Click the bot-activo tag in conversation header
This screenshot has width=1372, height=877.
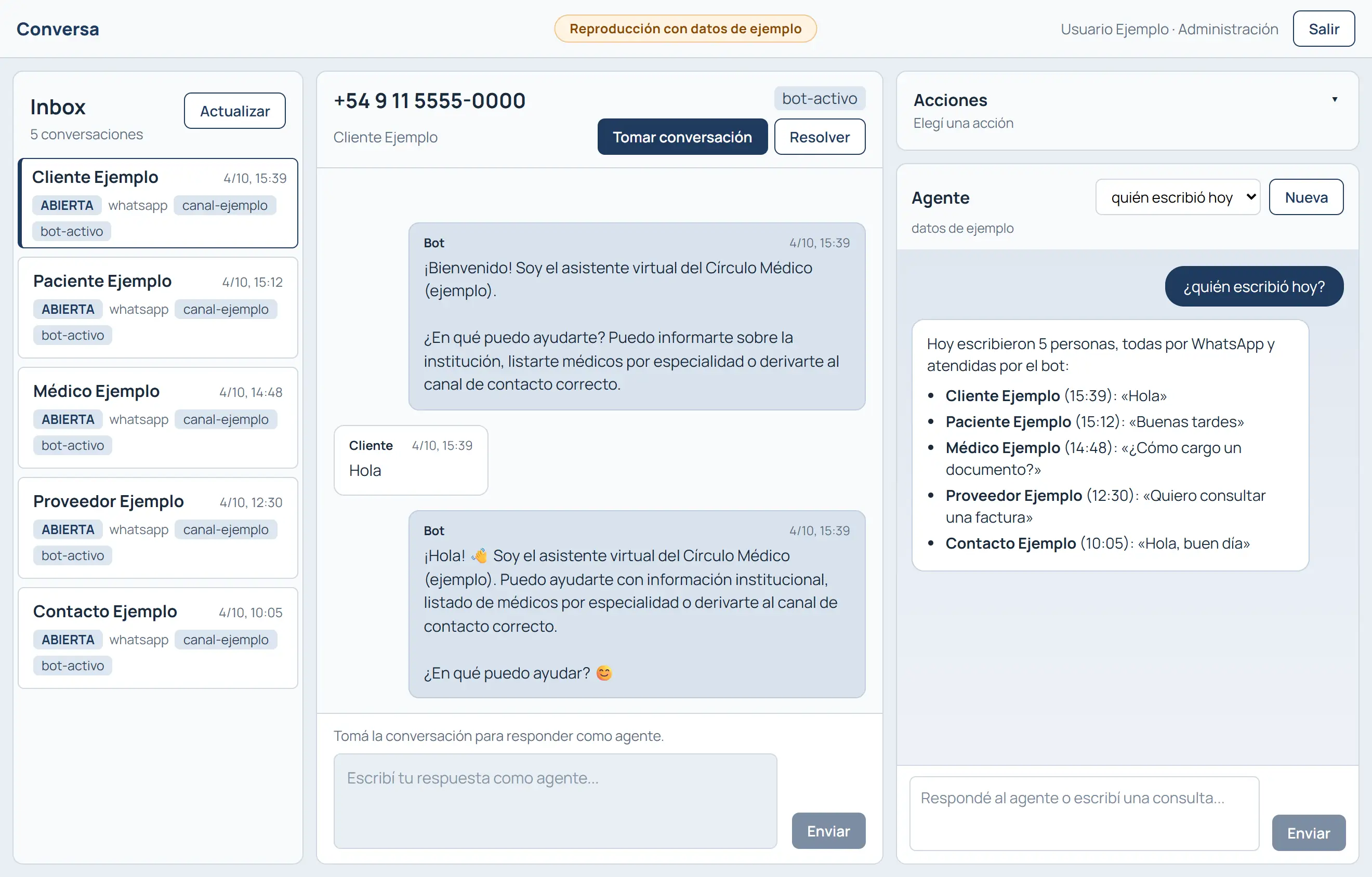820,99
